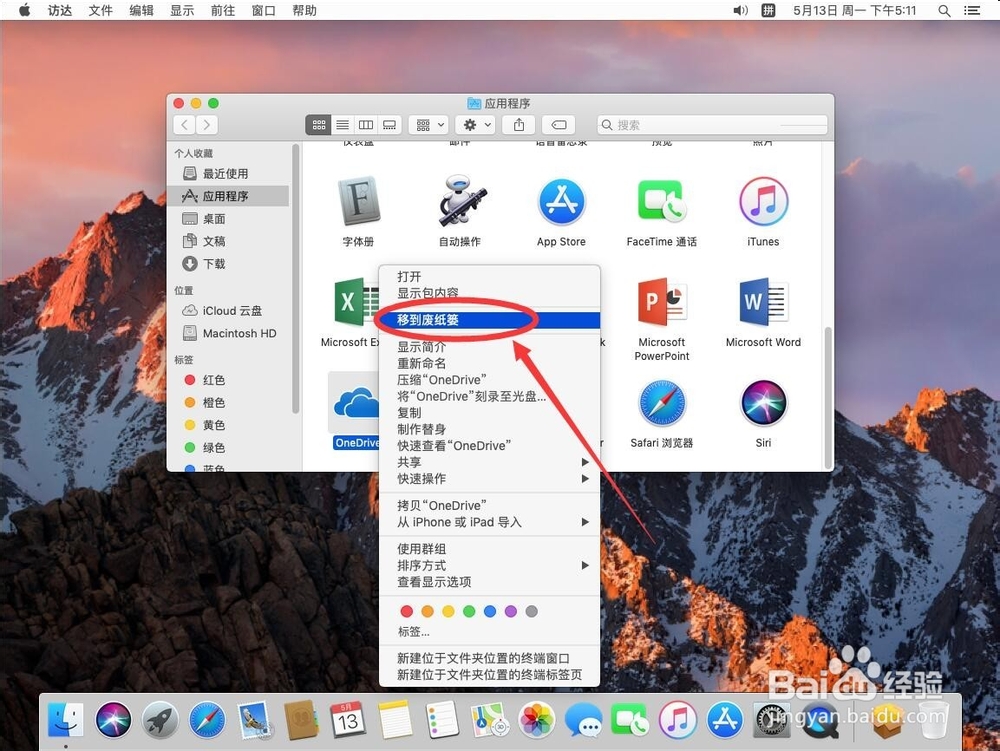Image resolution: width=1000 pixels, height=751 pixels.
Task: Select the OneDrive app icon
Action: [x=355, y=403]
